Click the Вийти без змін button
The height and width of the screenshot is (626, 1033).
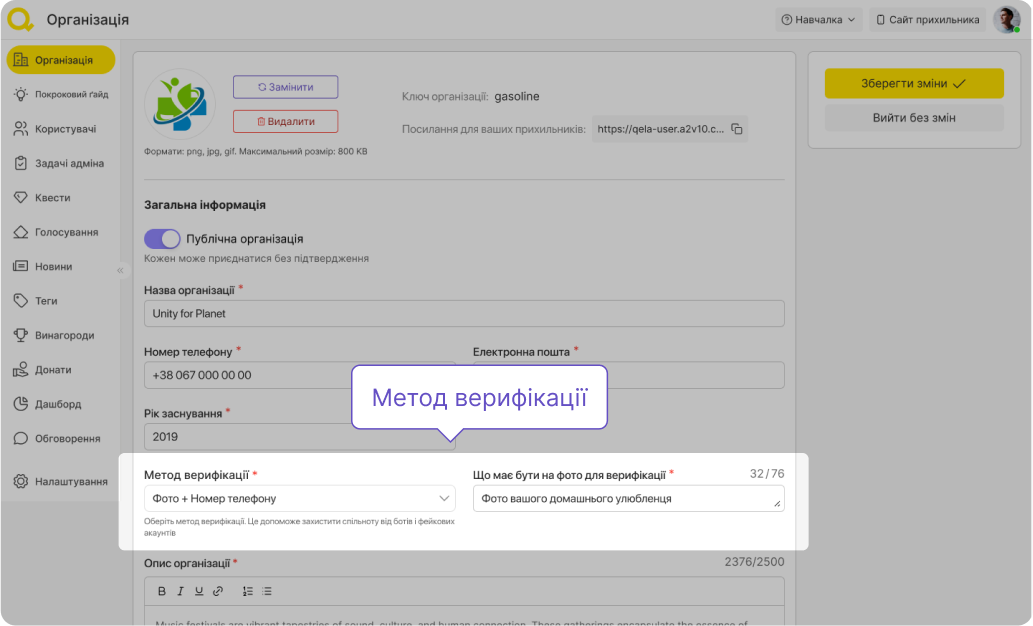(x=913, y=118)
